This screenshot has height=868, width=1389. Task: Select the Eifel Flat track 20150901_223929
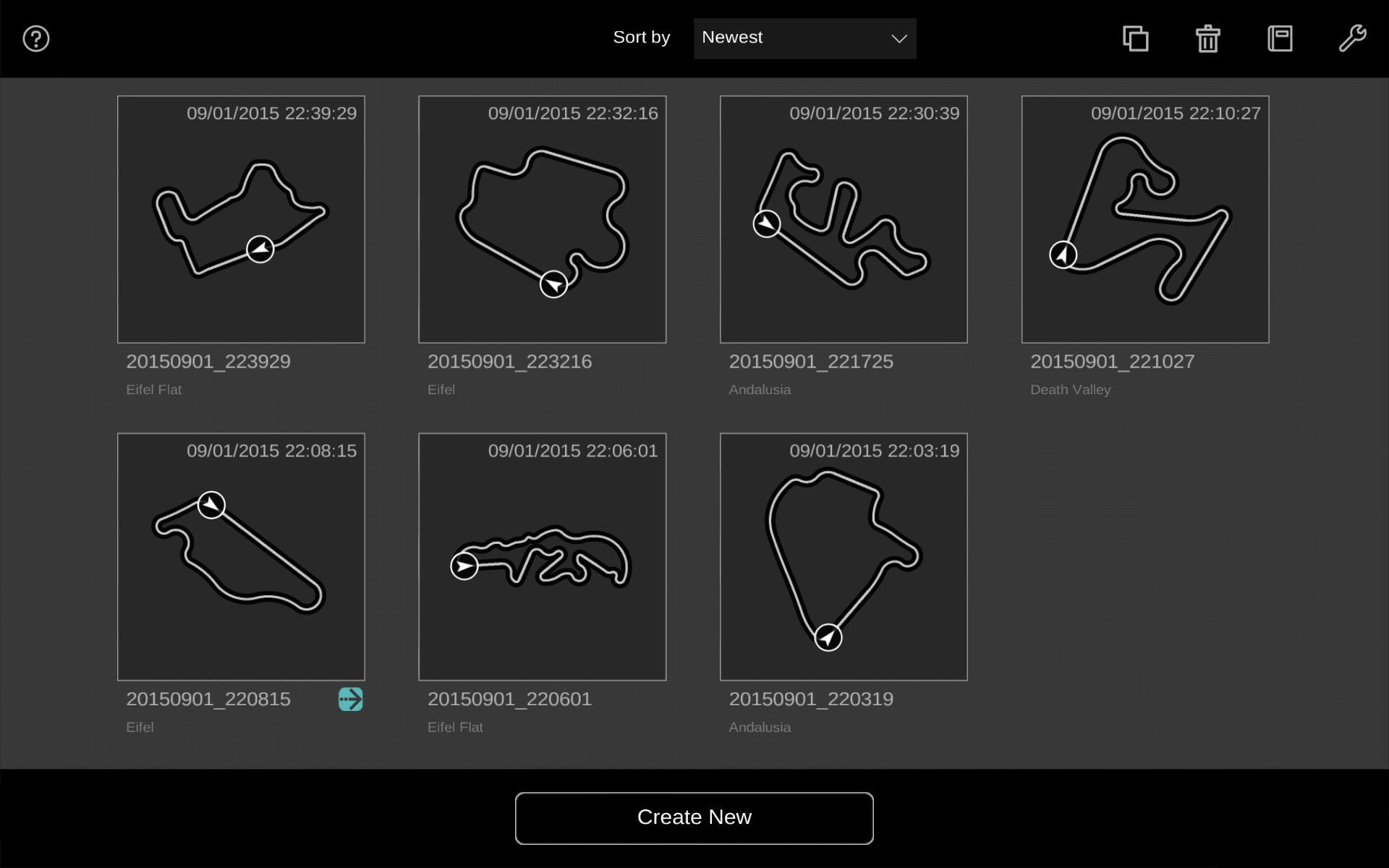[x=241, y=218]
